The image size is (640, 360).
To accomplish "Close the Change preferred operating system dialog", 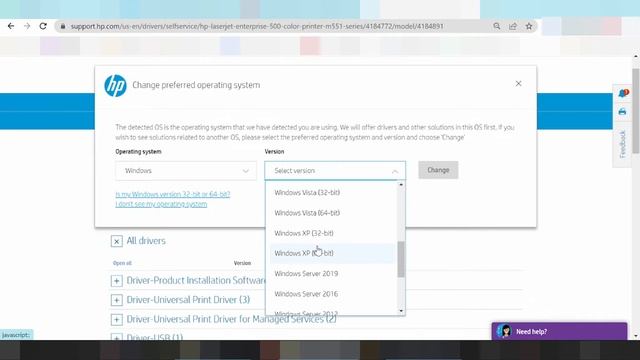I will [x=518, y=84].
